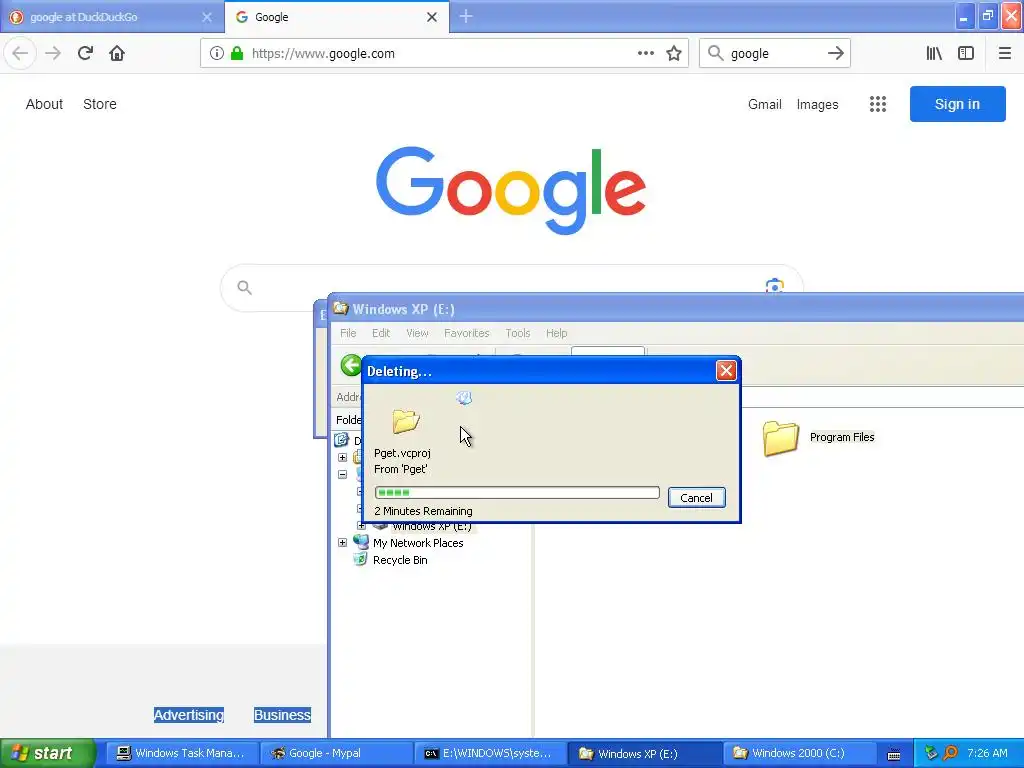
Task: Reload the Google page
Action: (85, 53)
